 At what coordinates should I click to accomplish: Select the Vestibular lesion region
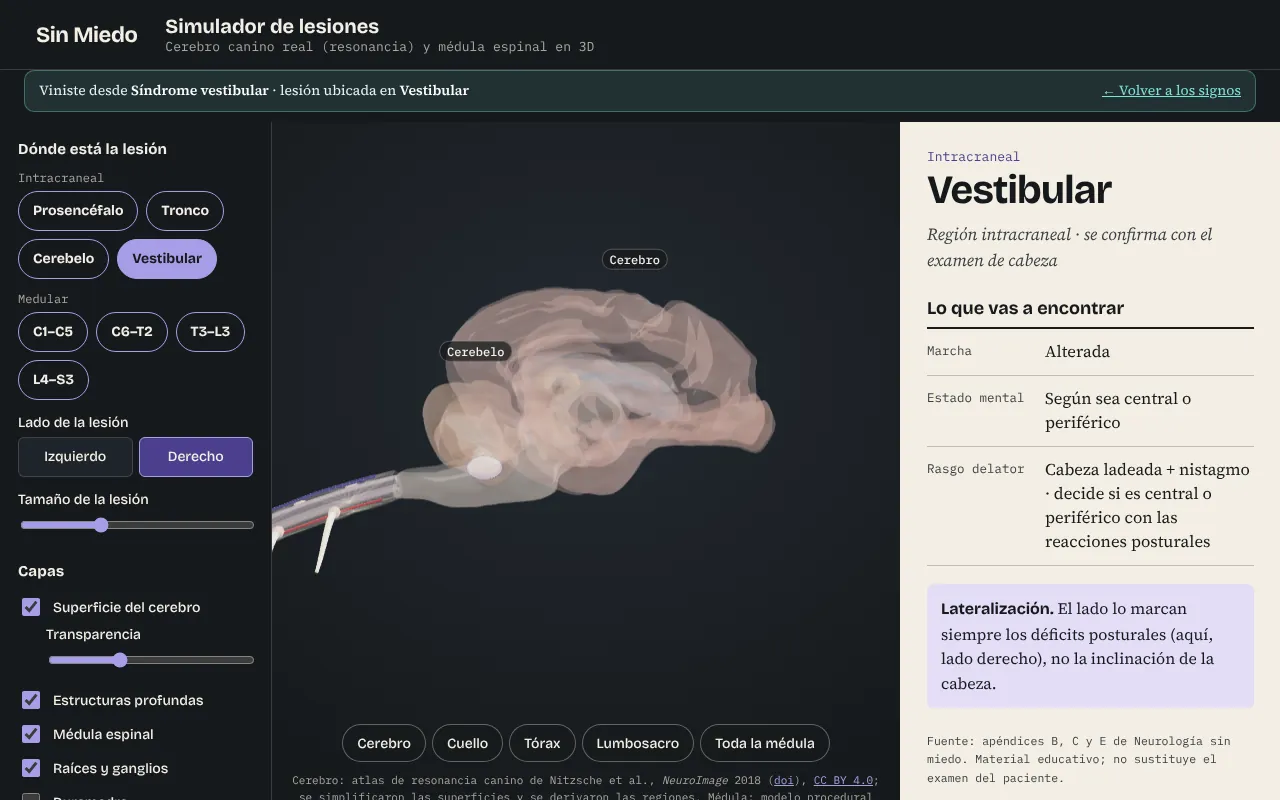point(167,259)
